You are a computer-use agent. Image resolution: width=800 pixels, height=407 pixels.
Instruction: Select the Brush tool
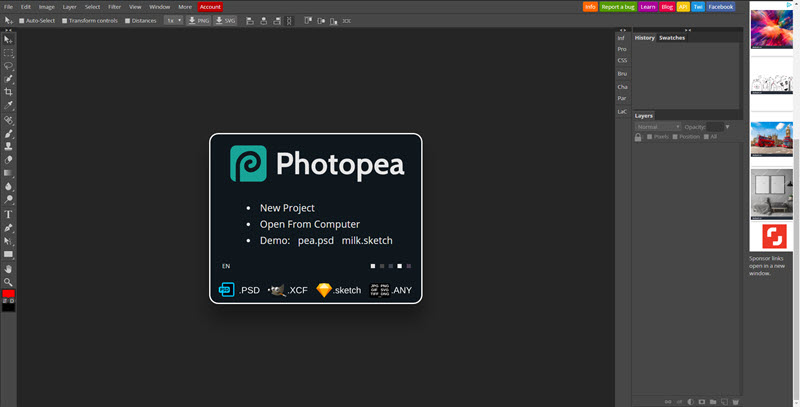[8, 134]
